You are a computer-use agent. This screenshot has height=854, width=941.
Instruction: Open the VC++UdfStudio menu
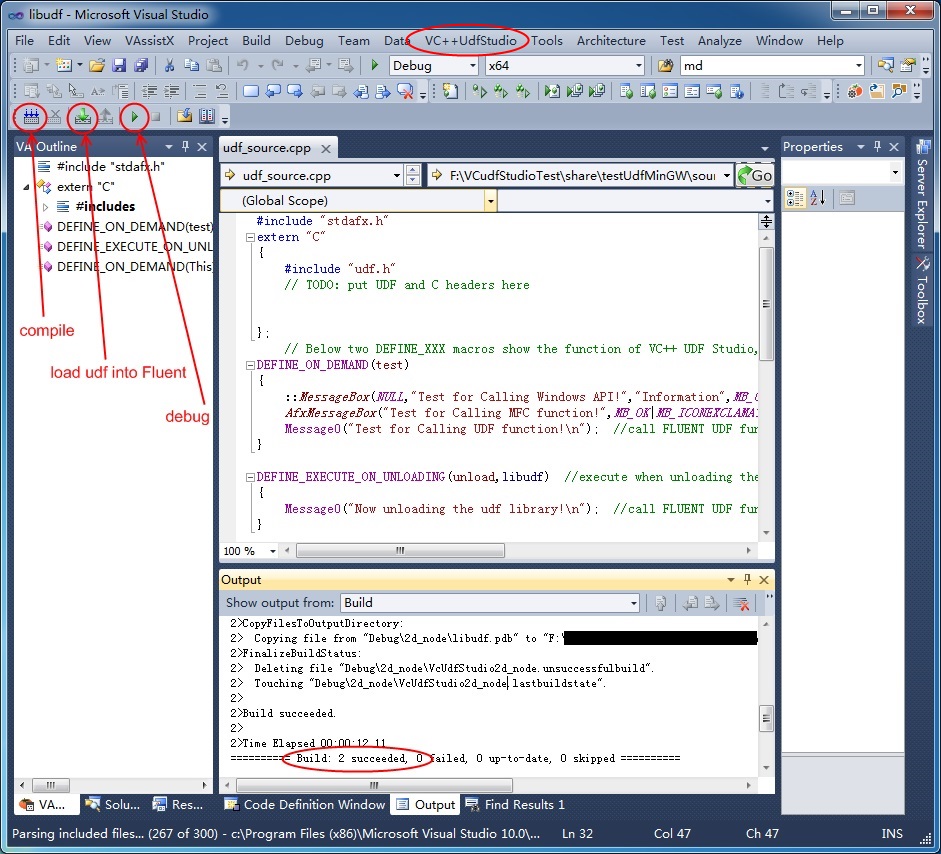tap(470, 41)
